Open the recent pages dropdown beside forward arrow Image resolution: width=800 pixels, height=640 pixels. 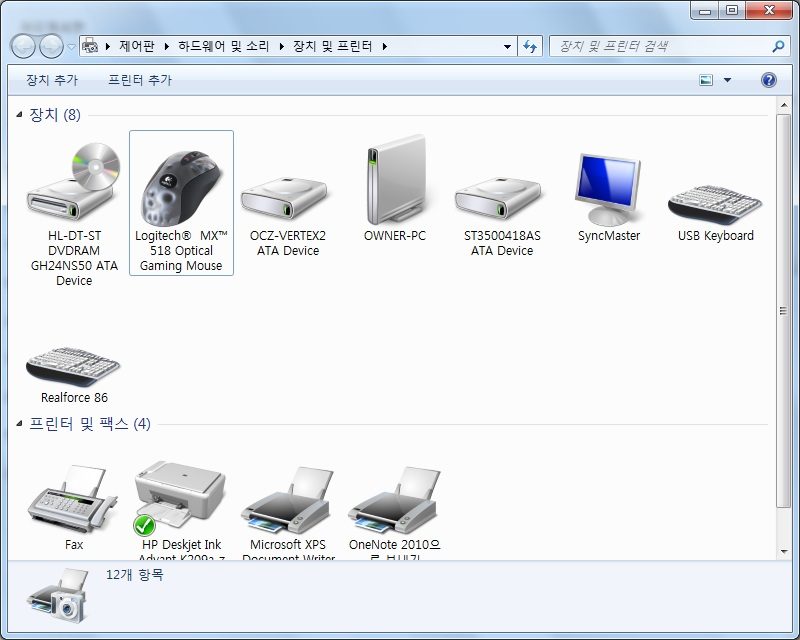pyautogui.click(x=71, y=47)
